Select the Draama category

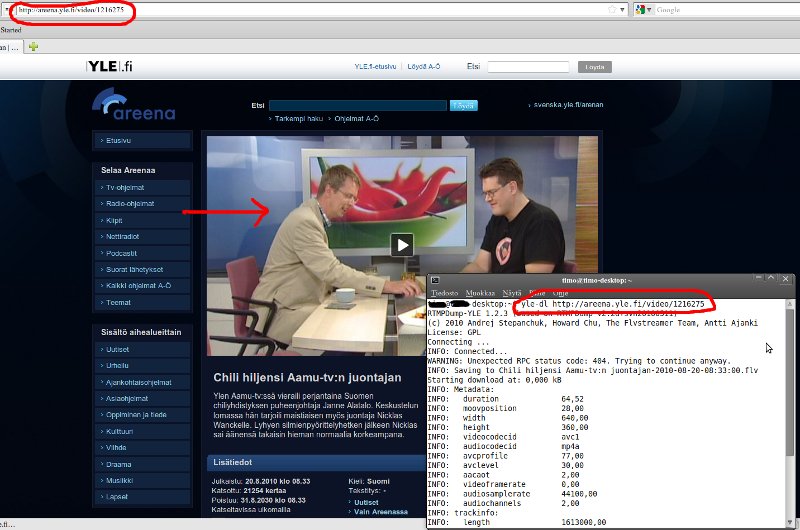142,464
